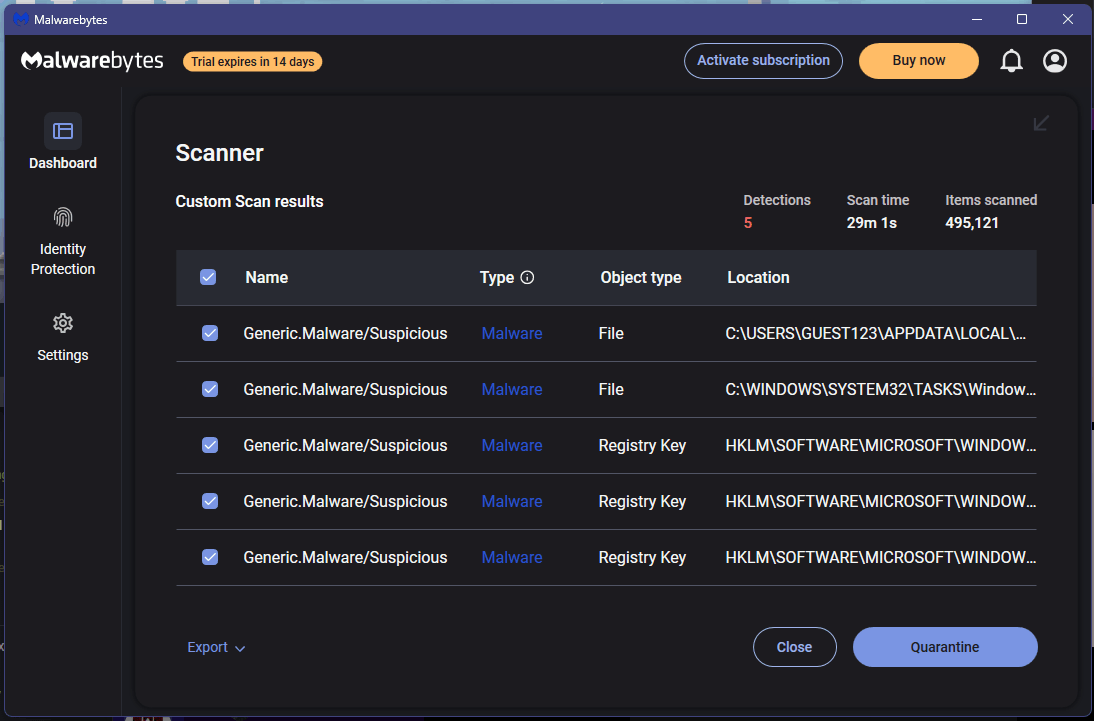Go to the Dashboard section

click(63, 142)
